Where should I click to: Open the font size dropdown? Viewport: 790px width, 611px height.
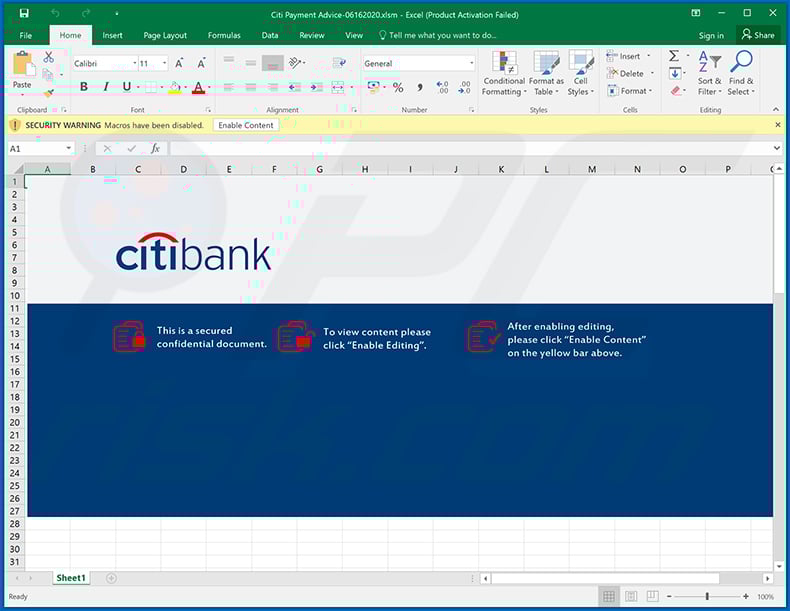[165, 63]
